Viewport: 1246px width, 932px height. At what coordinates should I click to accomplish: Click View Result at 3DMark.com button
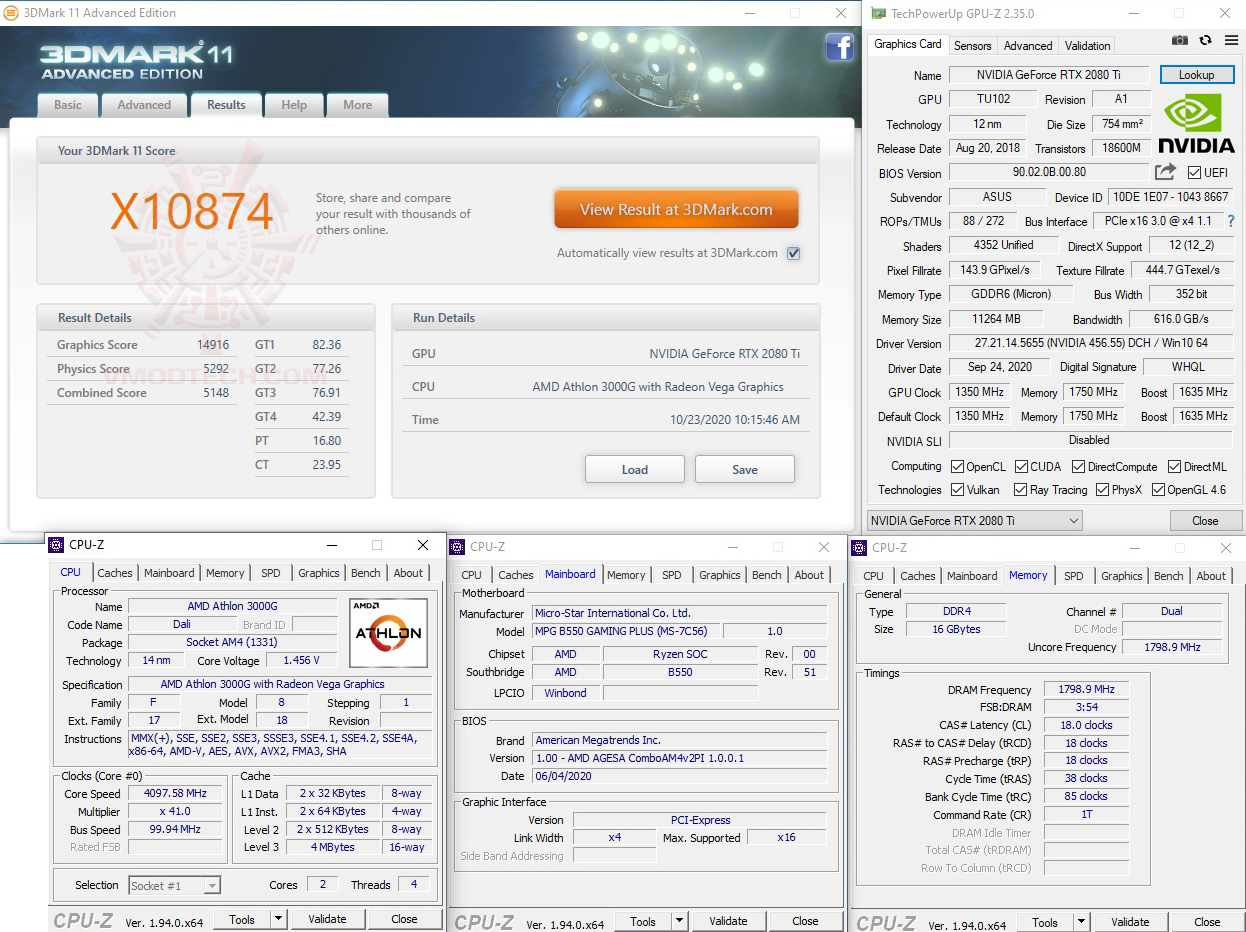coord(676,210)
